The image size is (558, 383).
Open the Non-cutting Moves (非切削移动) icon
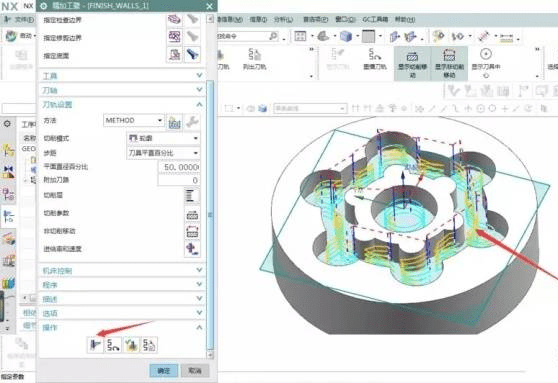[192, 232]
